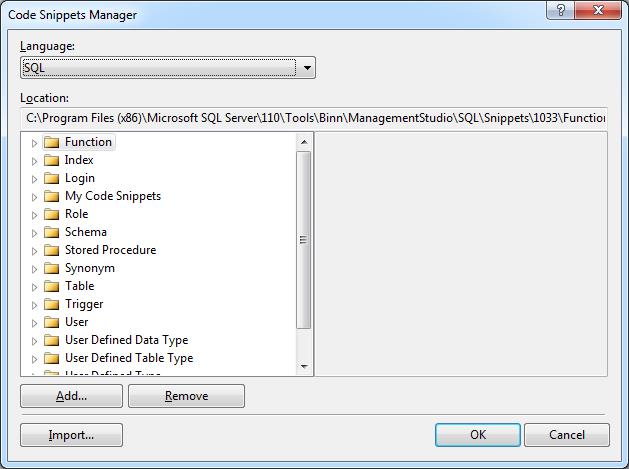Expand the Schema folder node
The image size is (629, 469).
click(34, 232)
